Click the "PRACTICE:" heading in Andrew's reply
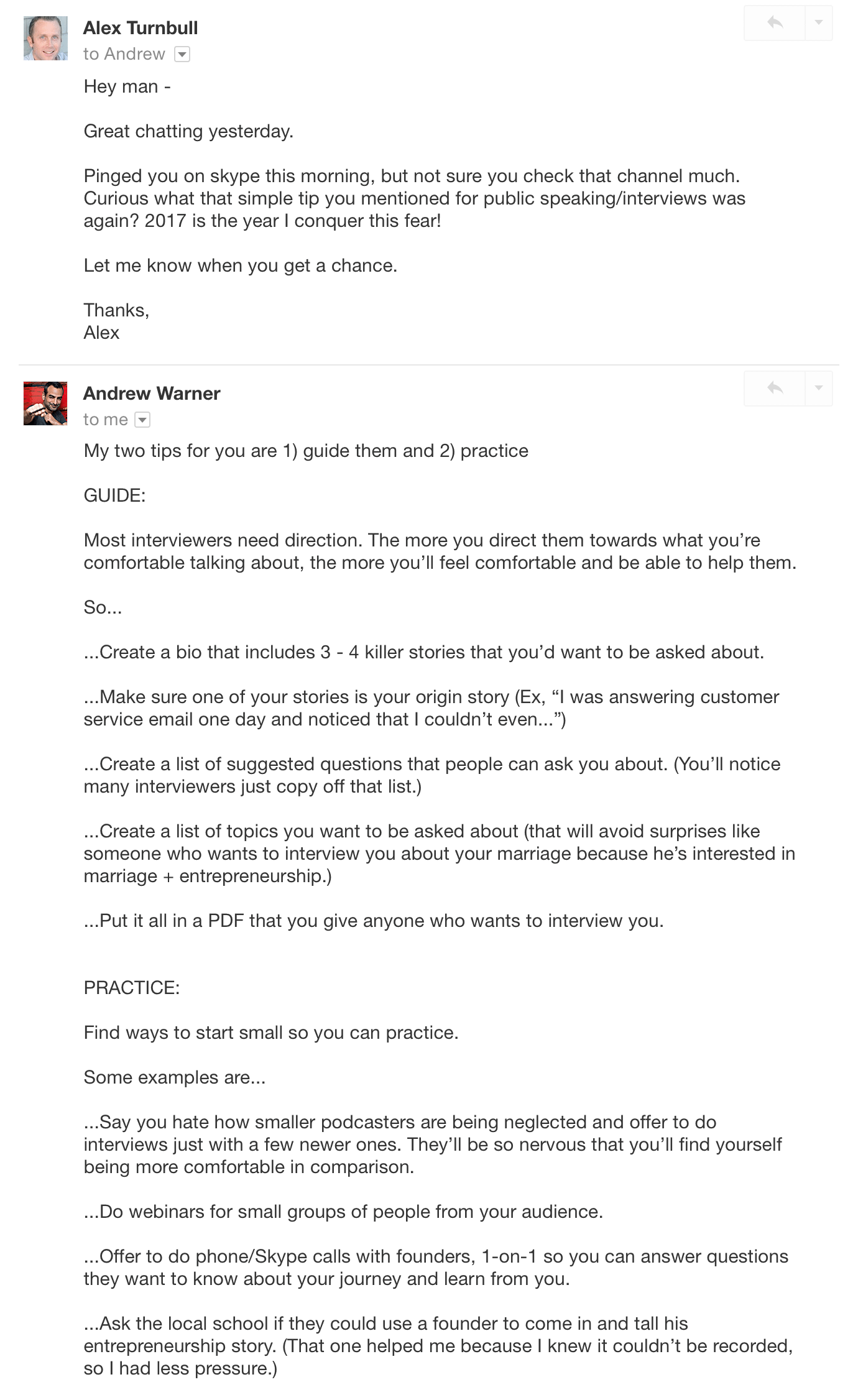This screenshot has height=1400, width=858. 132,988
